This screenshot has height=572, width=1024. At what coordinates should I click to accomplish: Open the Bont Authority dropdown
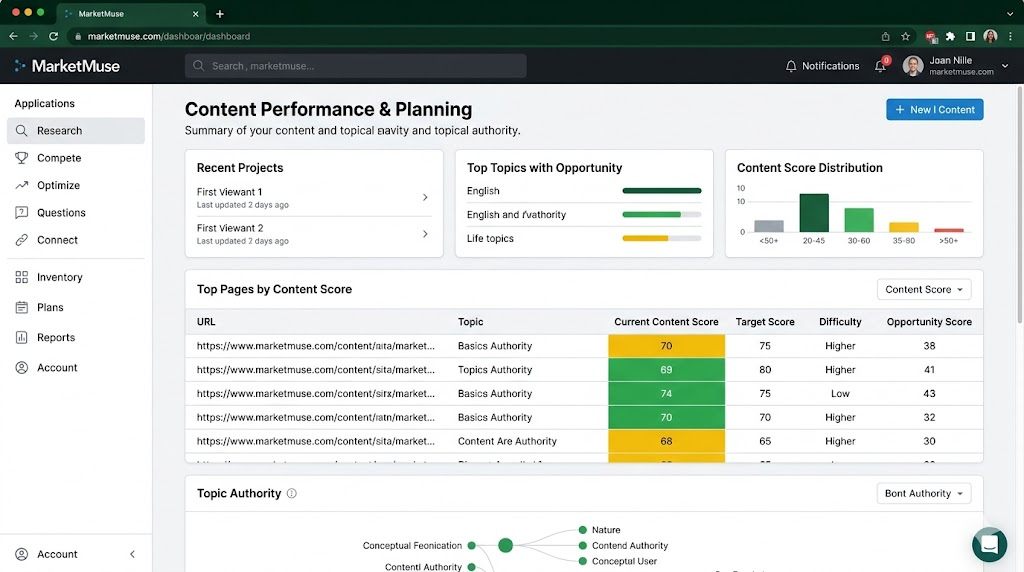pos(923,493)
